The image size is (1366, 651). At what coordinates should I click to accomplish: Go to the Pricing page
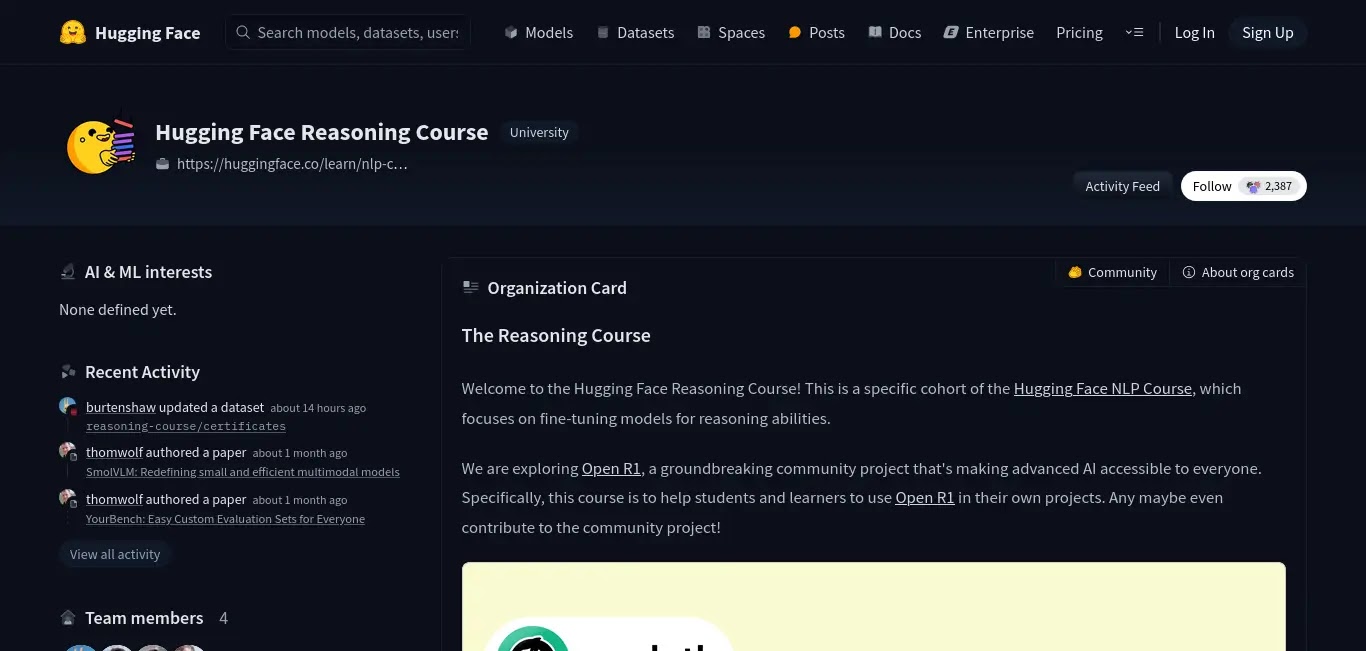point(1079,32)
